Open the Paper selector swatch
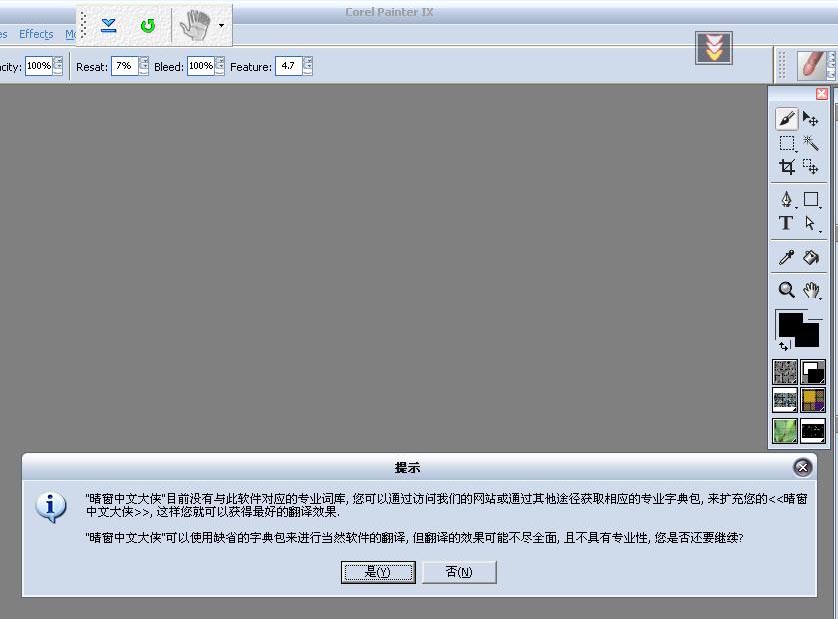This screenshot has height=619, width=838. point(785,372)
